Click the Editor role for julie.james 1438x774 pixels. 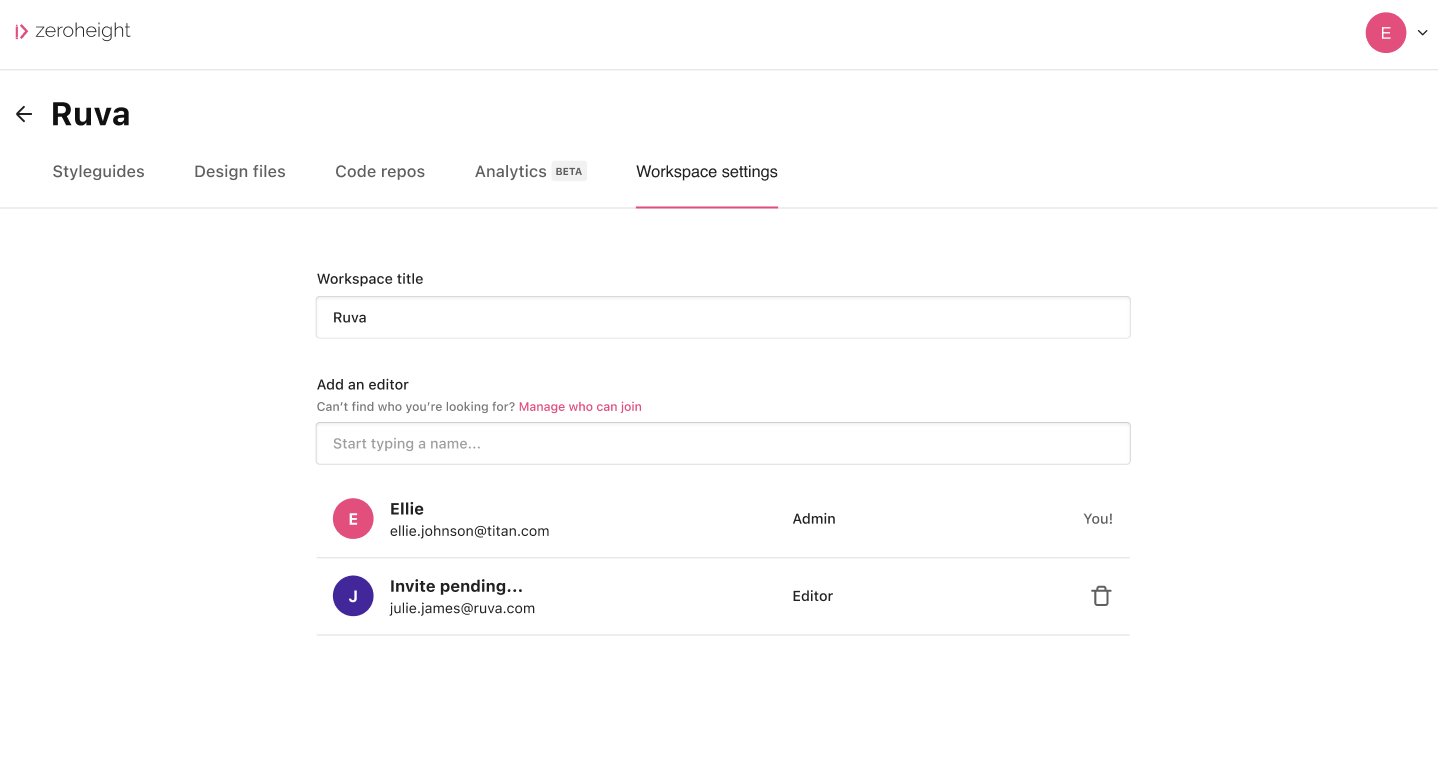pos(813,596)
